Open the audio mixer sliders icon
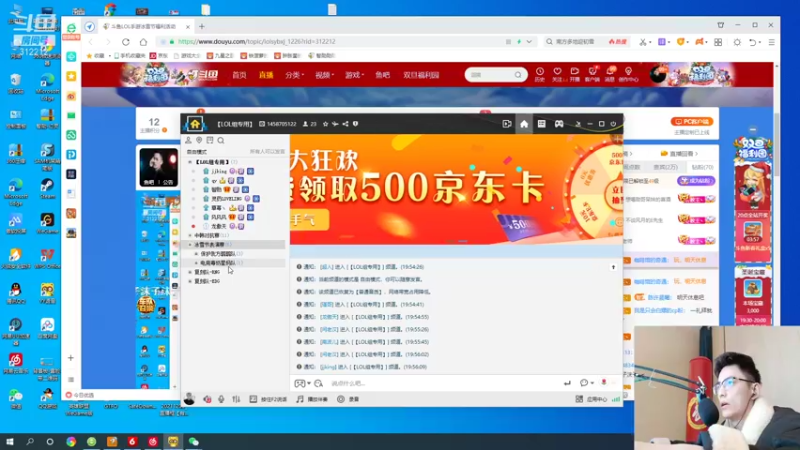This screenshot has width=800, height=450. click(236, 399)
